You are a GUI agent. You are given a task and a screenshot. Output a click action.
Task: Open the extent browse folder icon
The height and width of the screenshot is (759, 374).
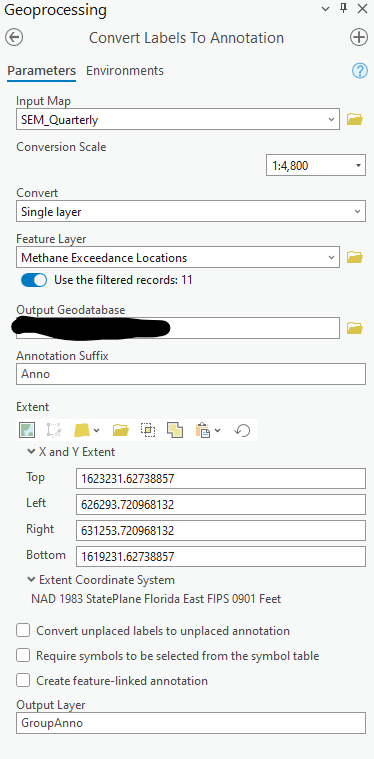(x=120, y=430)
